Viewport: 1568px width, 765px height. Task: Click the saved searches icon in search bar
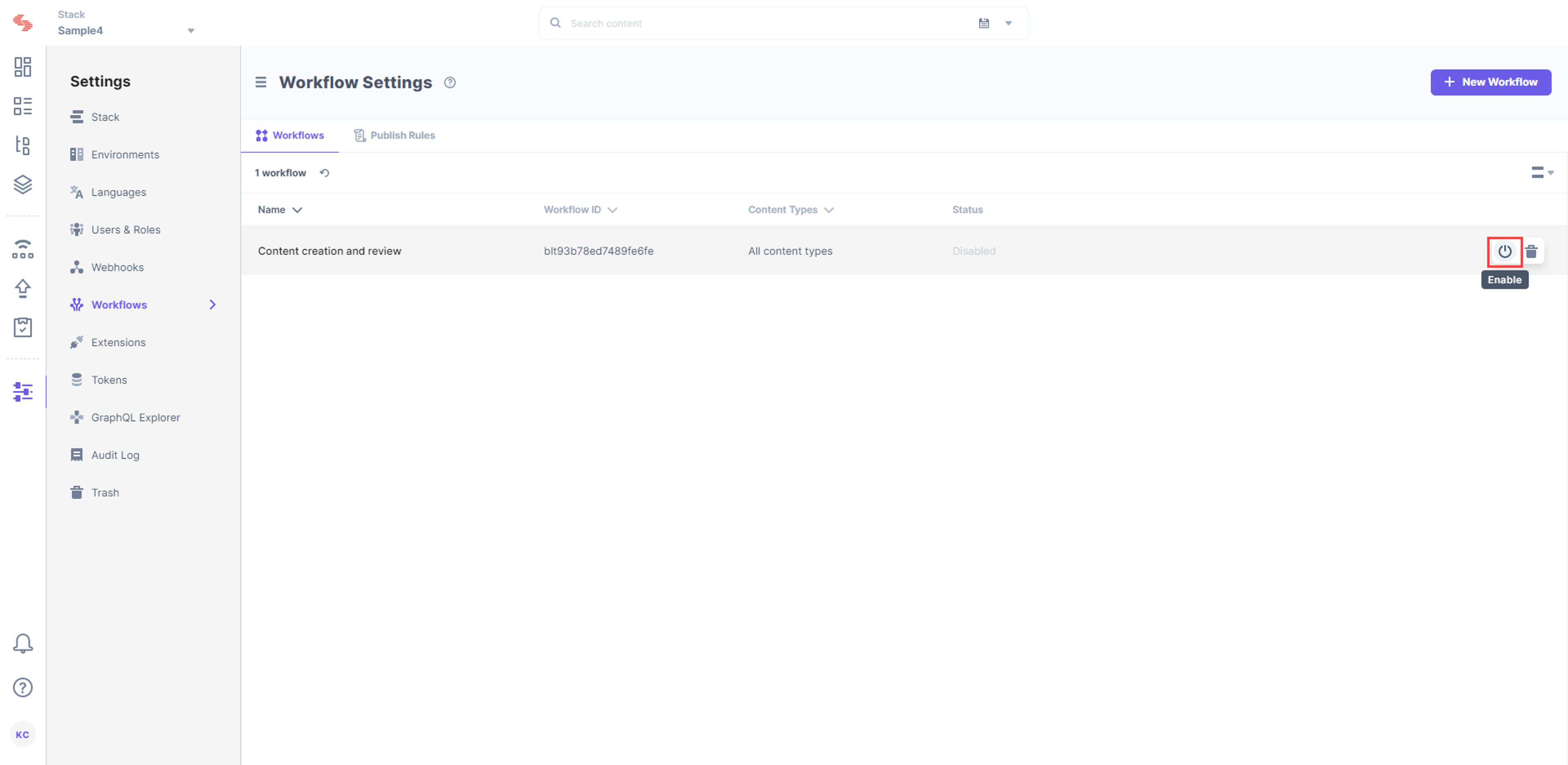pos(984,23)
